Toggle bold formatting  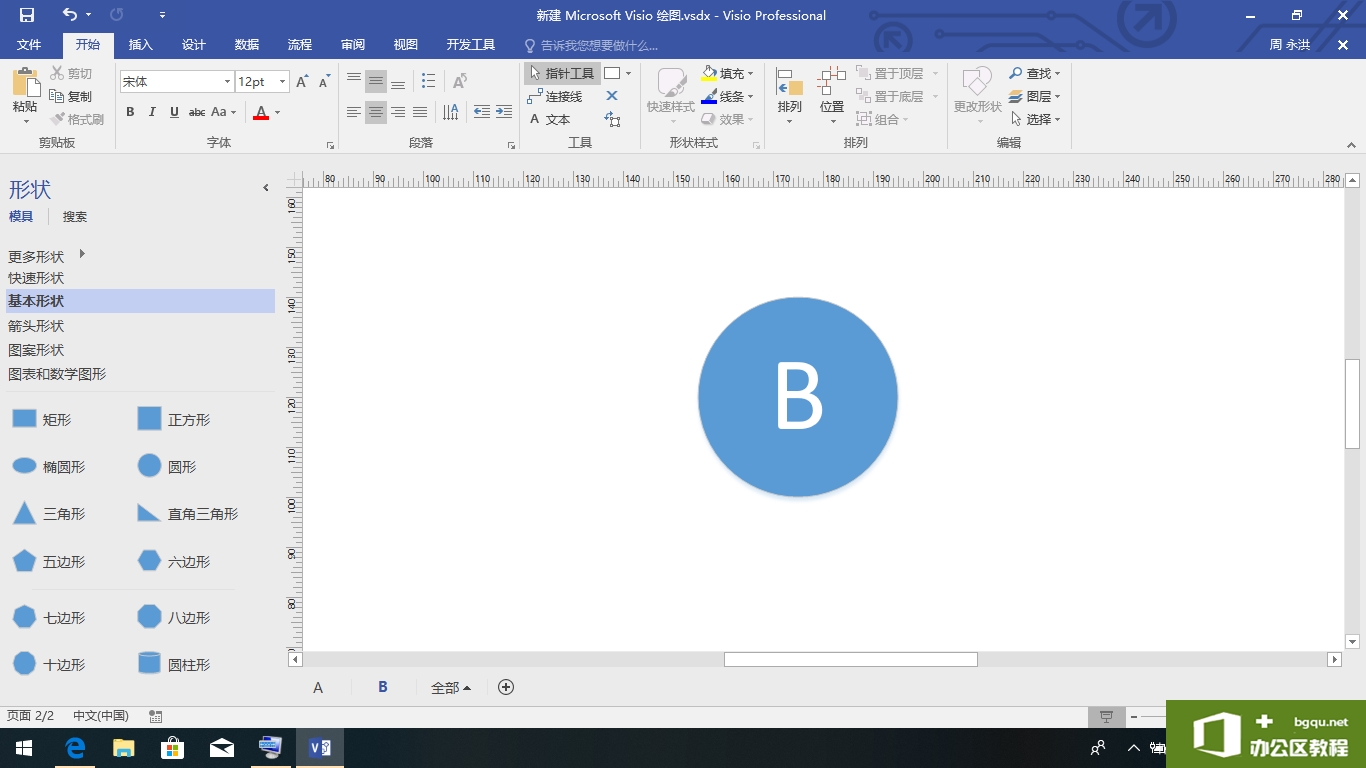(x=130, y=112)
